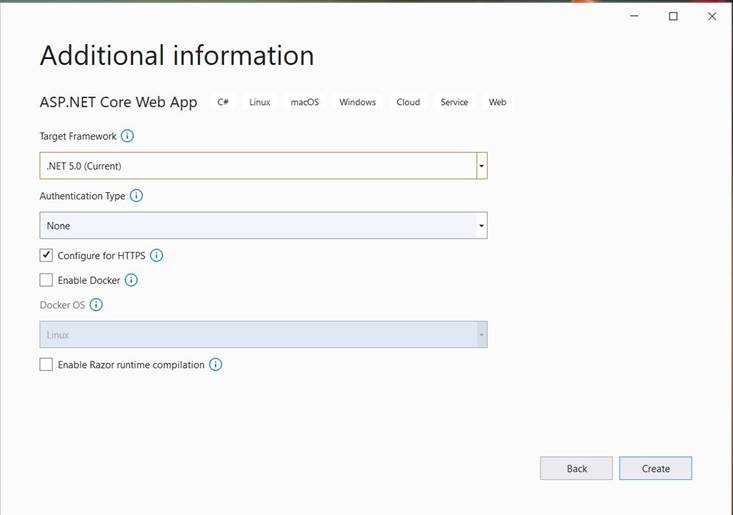Click the Linux tag

pyautogui.click(x=259, y=102)
